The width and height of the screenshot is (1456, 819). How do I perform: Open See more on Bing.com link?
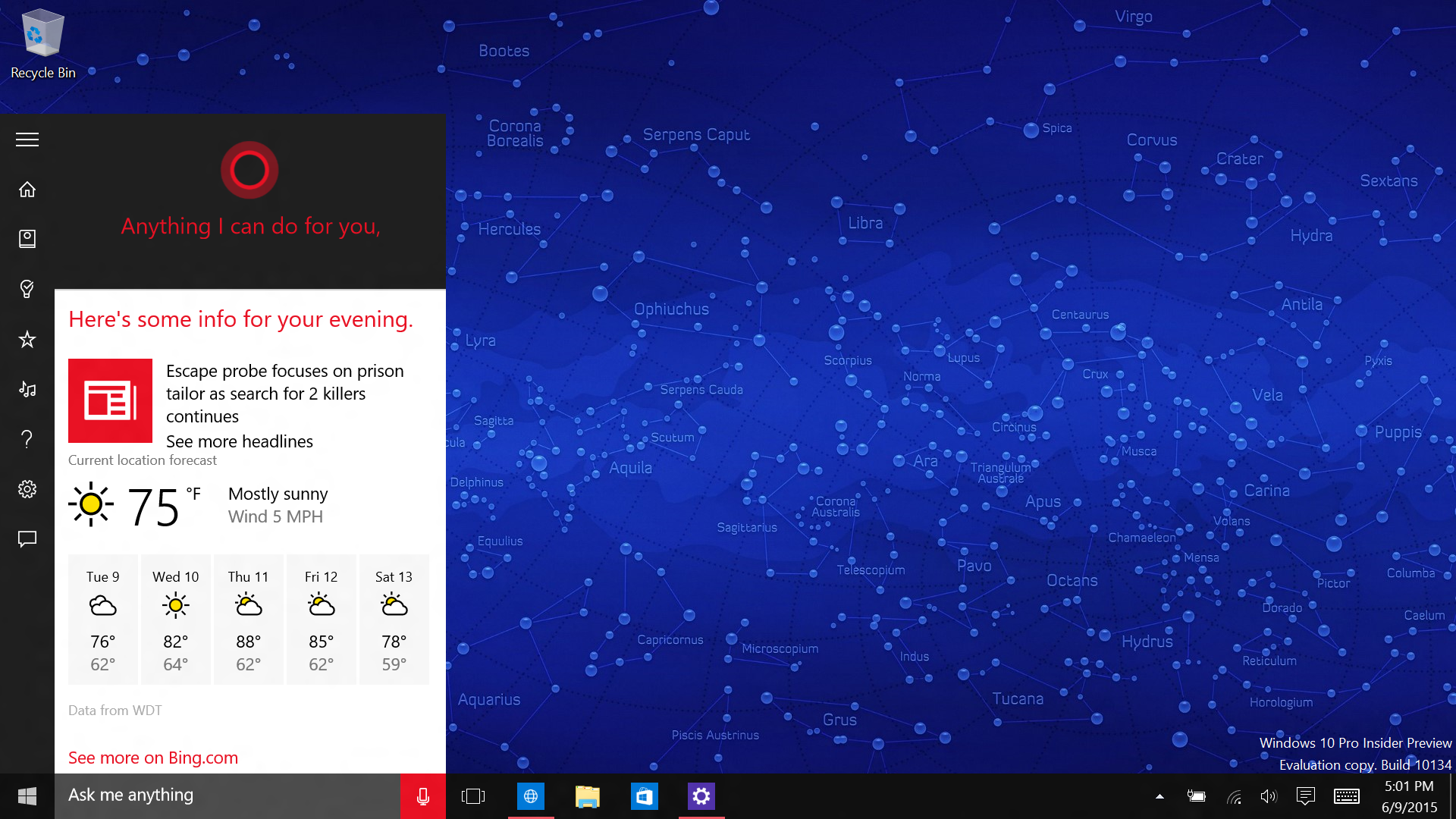pyautogui.click(x=153, y=758)
